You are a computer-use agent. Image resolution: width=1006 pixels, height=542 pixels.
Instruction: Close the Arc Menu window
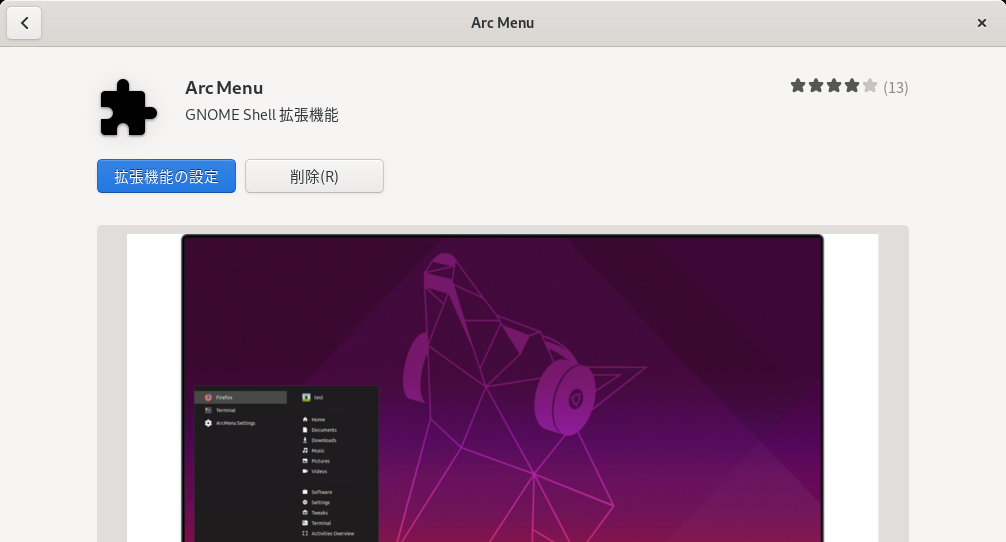click(x=982, y=23)
